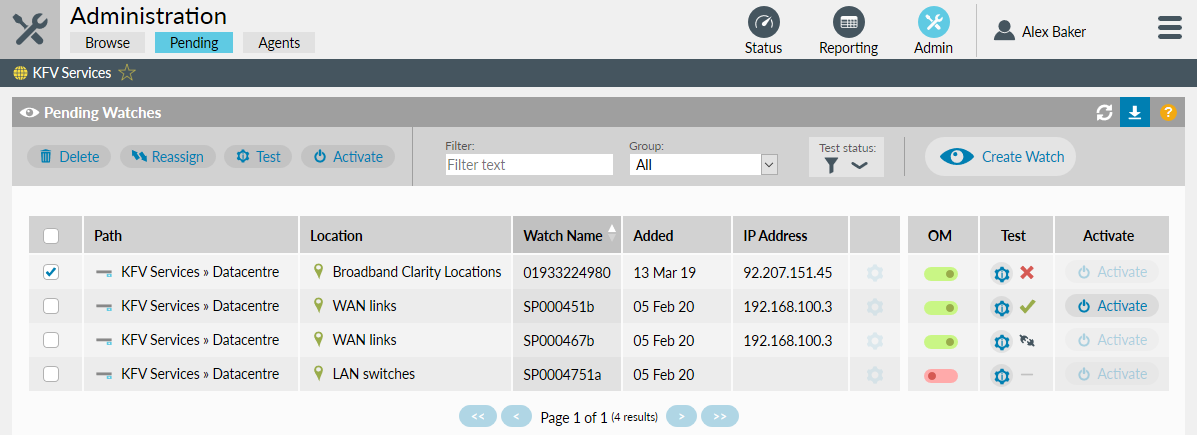
Task: Toggle OM switch for SP0004751a
Action: coord(940,375)
